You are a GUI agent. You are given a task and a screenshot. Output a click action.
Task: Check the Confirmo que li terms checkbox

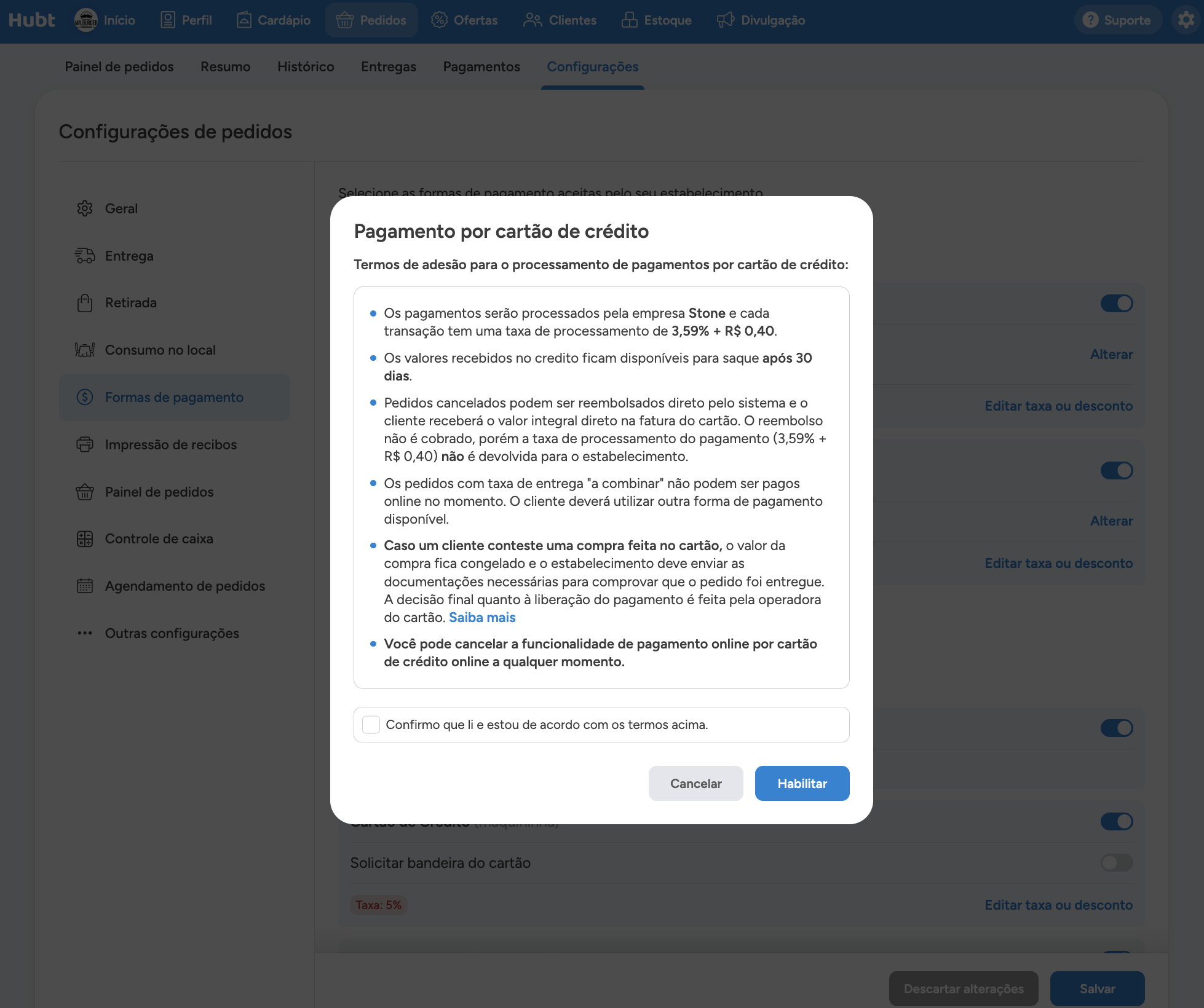[x=371, y=725]
